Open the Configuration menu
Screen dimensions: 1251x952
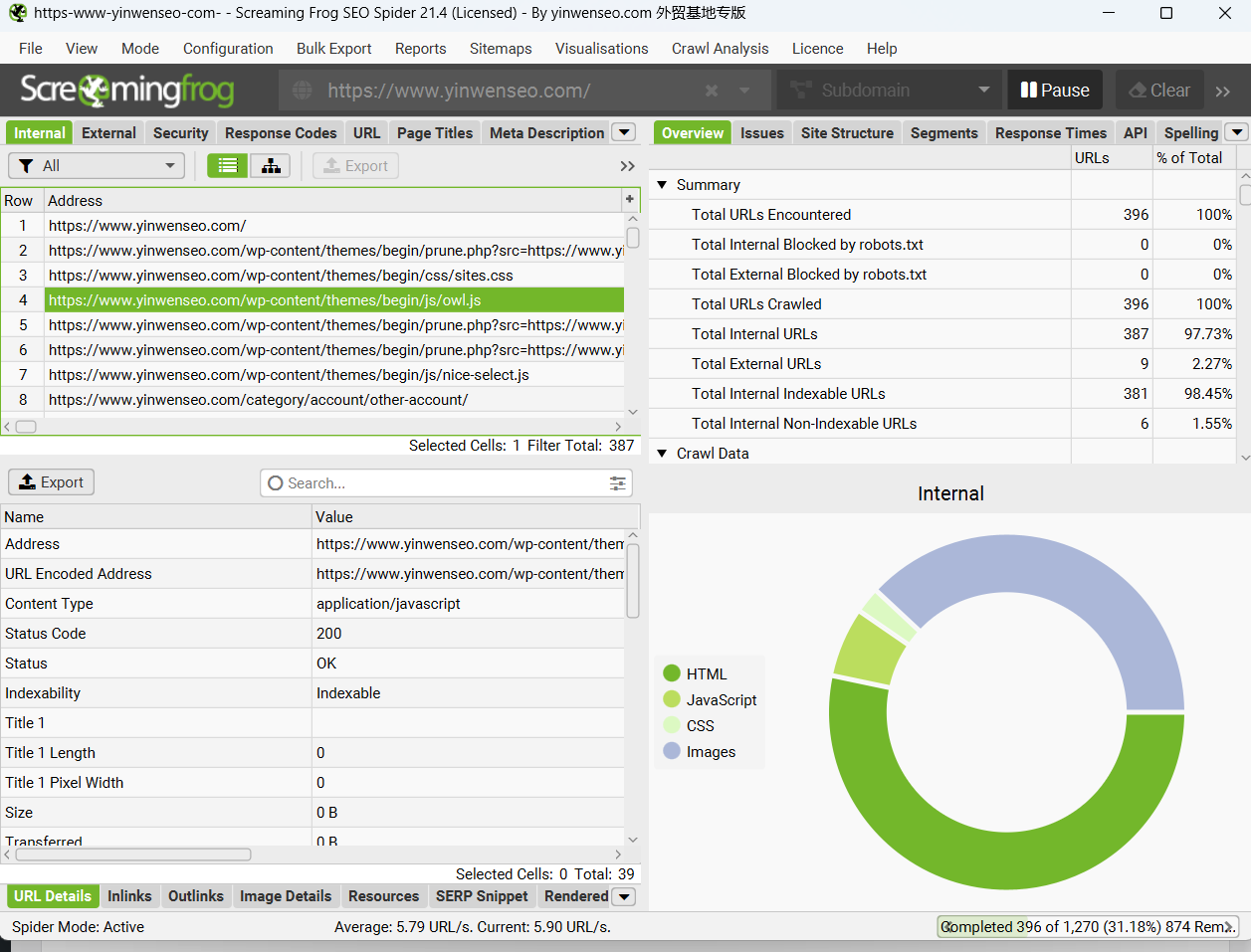point(228,49)
